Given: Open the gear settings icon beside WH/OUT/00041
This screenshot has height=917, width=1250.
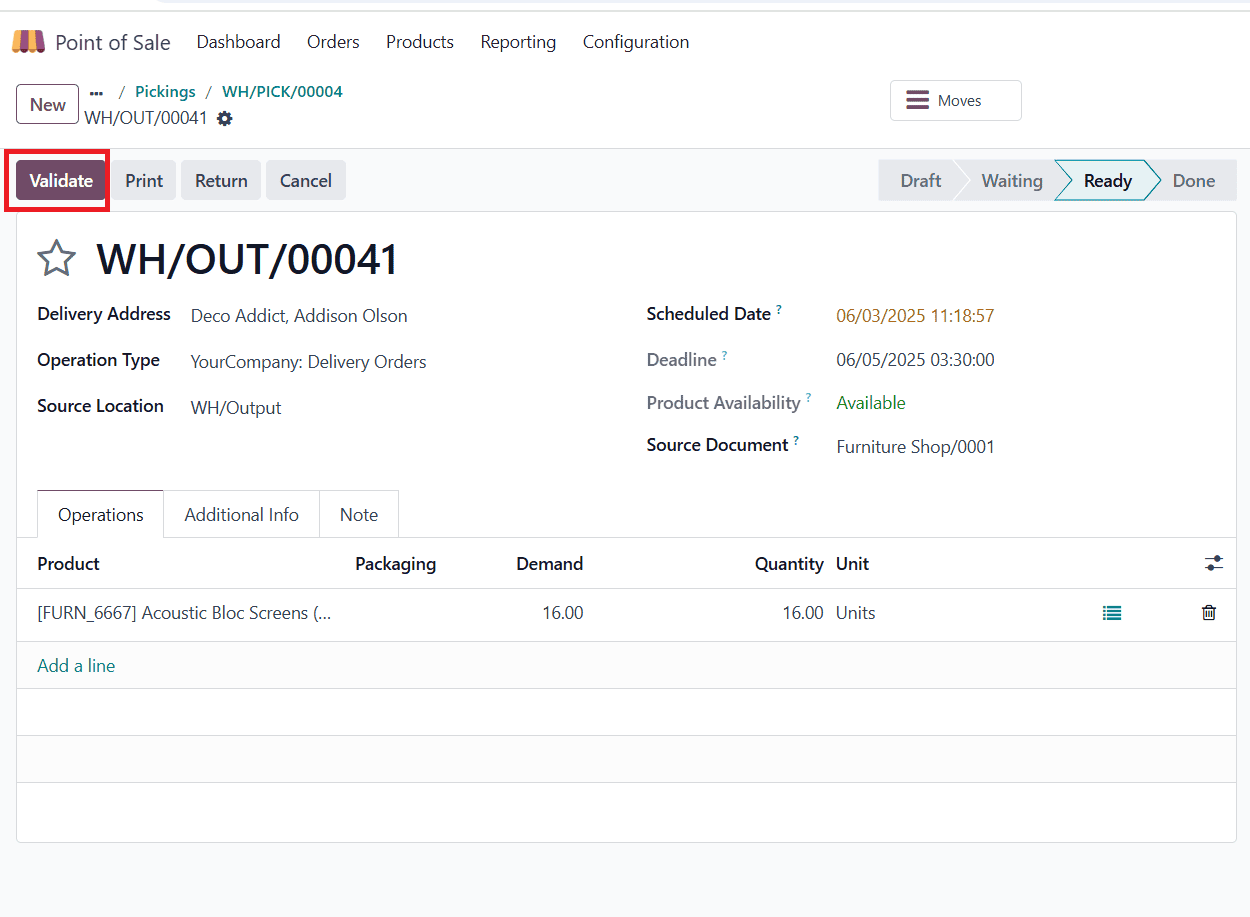Looking at the screenshot, I should click(x=225, y=119).
